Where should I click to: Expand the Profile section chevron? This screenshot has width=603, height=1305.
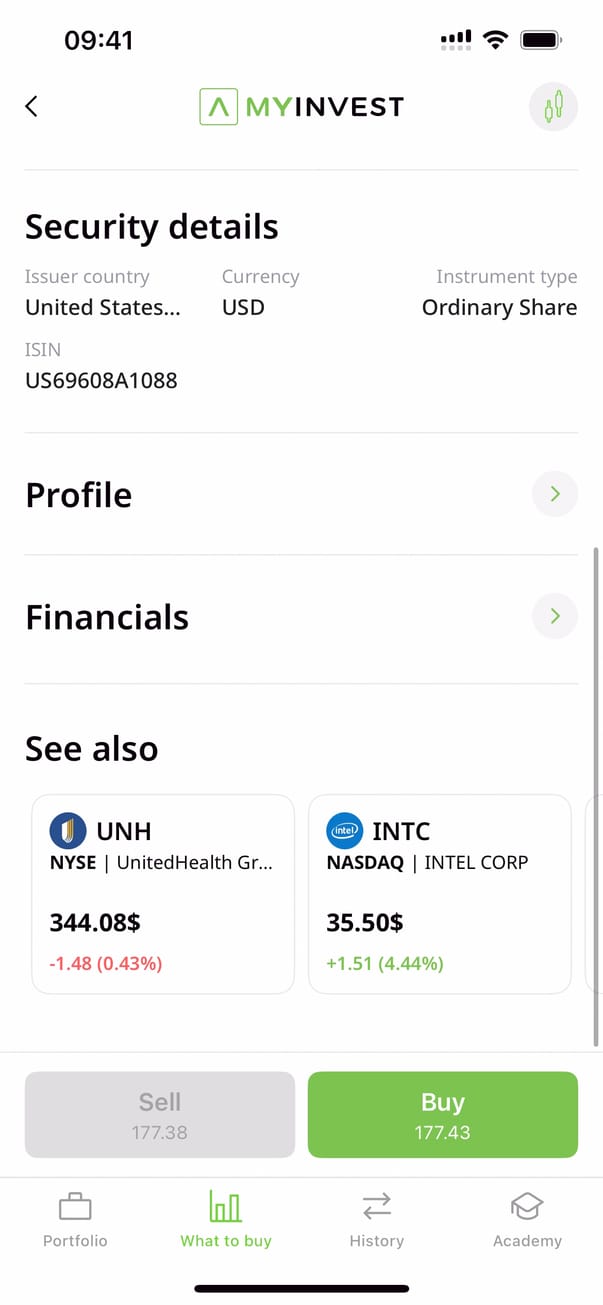tap(555, 494)
